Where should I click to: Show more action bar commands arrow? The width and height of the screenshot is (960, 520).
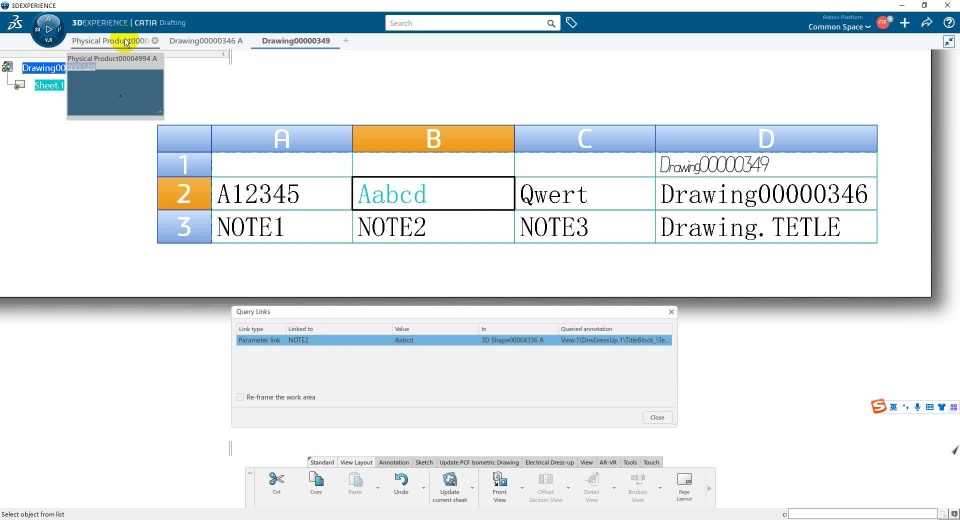pyautogui.click(x=709, y=488)
